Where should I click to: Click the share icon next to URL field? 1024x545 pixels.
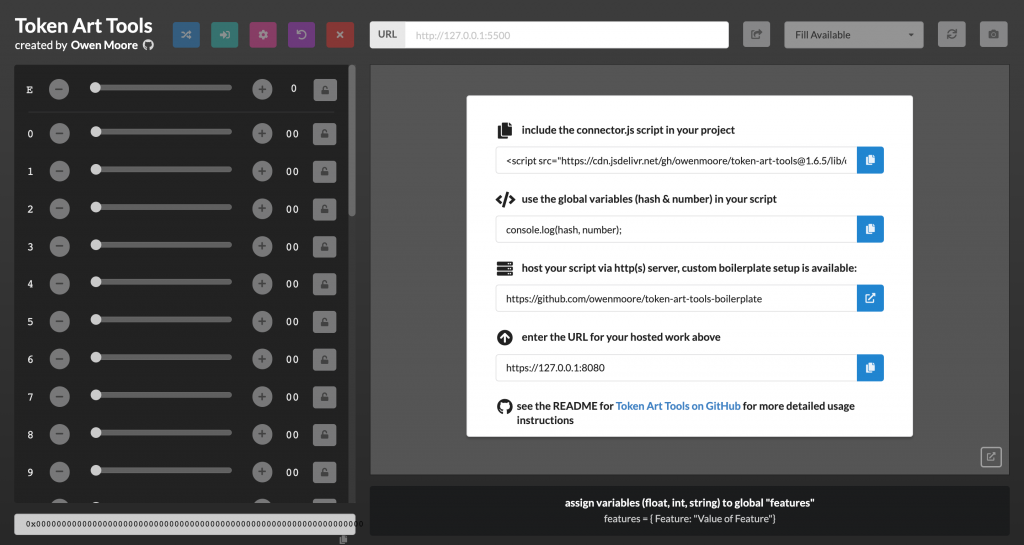click(756, 35)
